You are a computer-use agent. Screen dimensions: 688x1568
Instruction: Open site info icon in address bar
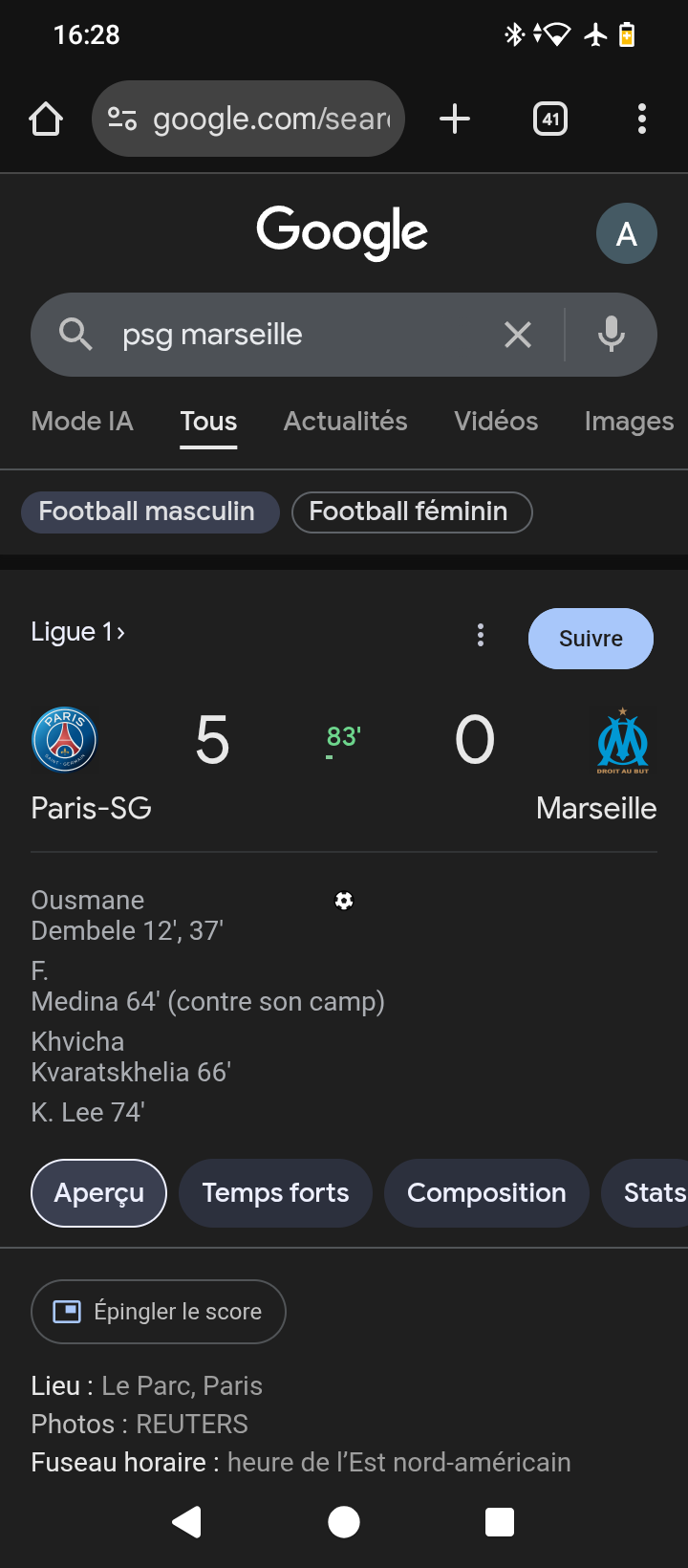[x=122, y=120]
